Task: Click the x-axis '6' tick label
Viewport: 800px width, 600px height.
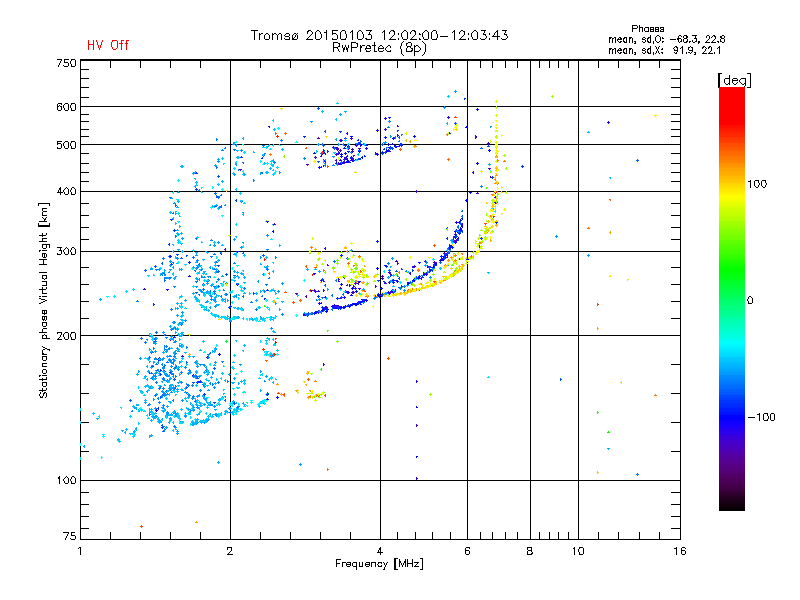Action: click(467, 551)
